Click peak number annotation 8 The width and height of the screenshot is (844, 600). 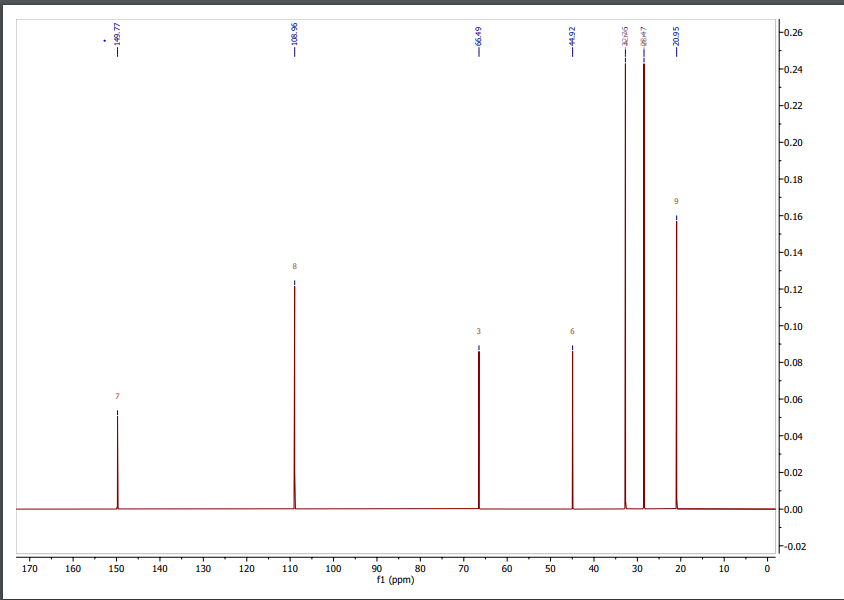coord(293,267)
